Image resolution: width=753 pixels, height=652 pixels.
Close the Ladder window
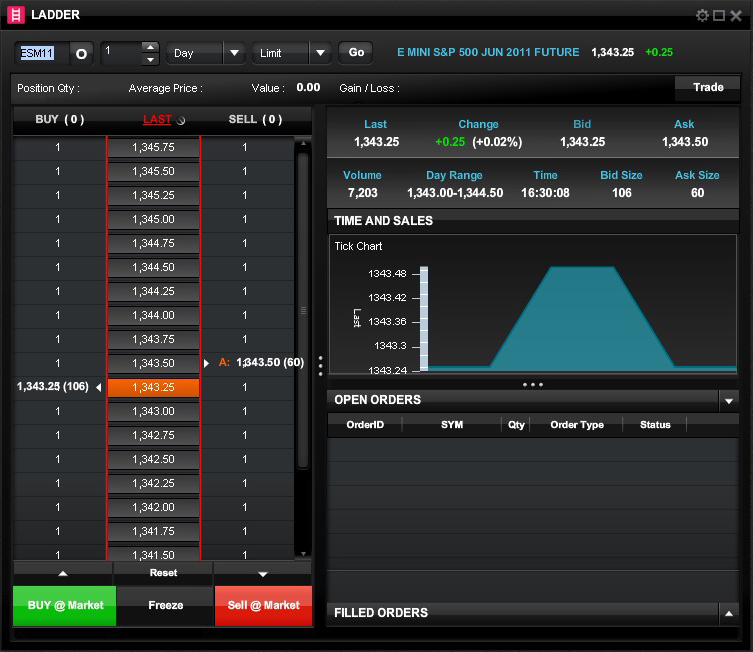(x=736, y=16)
